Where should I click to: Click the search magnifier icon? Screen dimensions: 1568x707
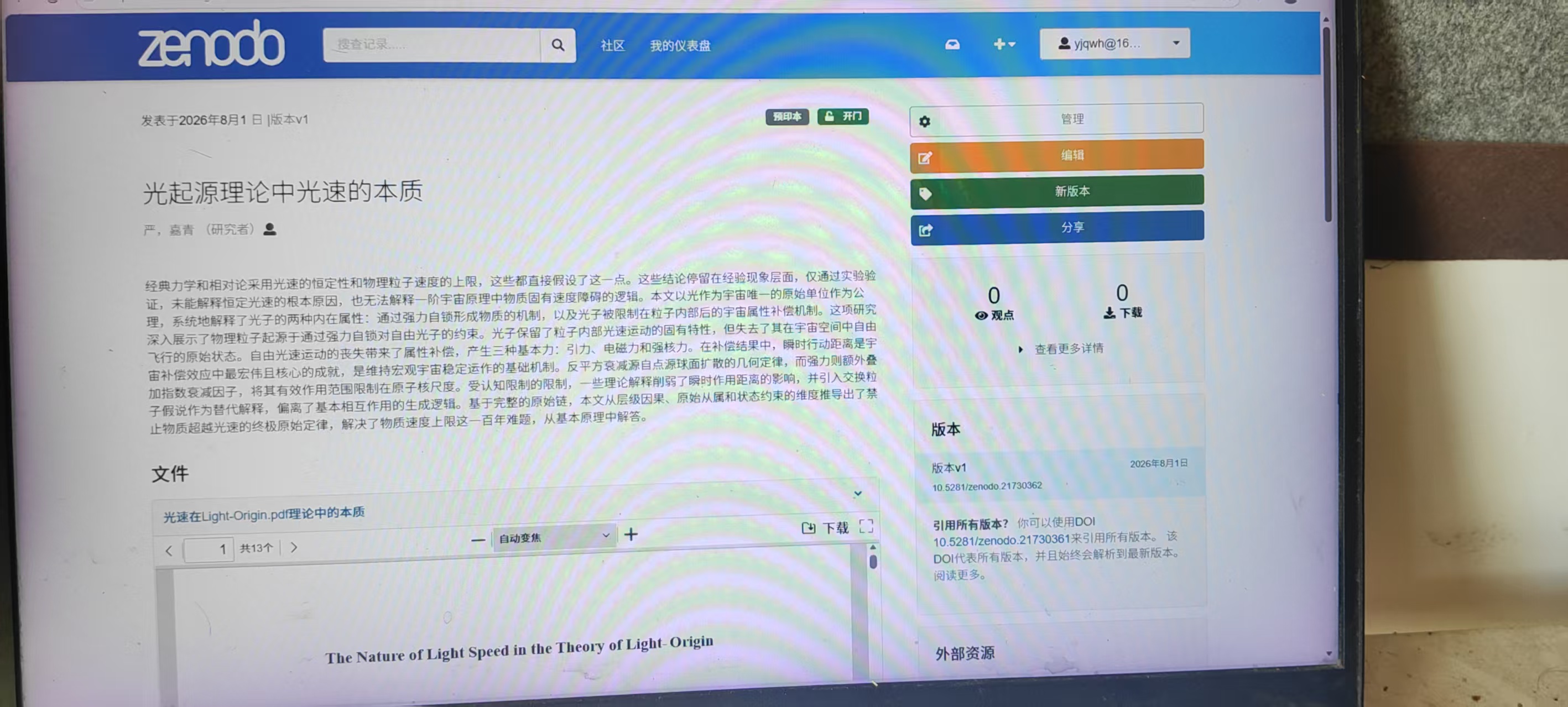pyautogui.click(x=558, y=45)
